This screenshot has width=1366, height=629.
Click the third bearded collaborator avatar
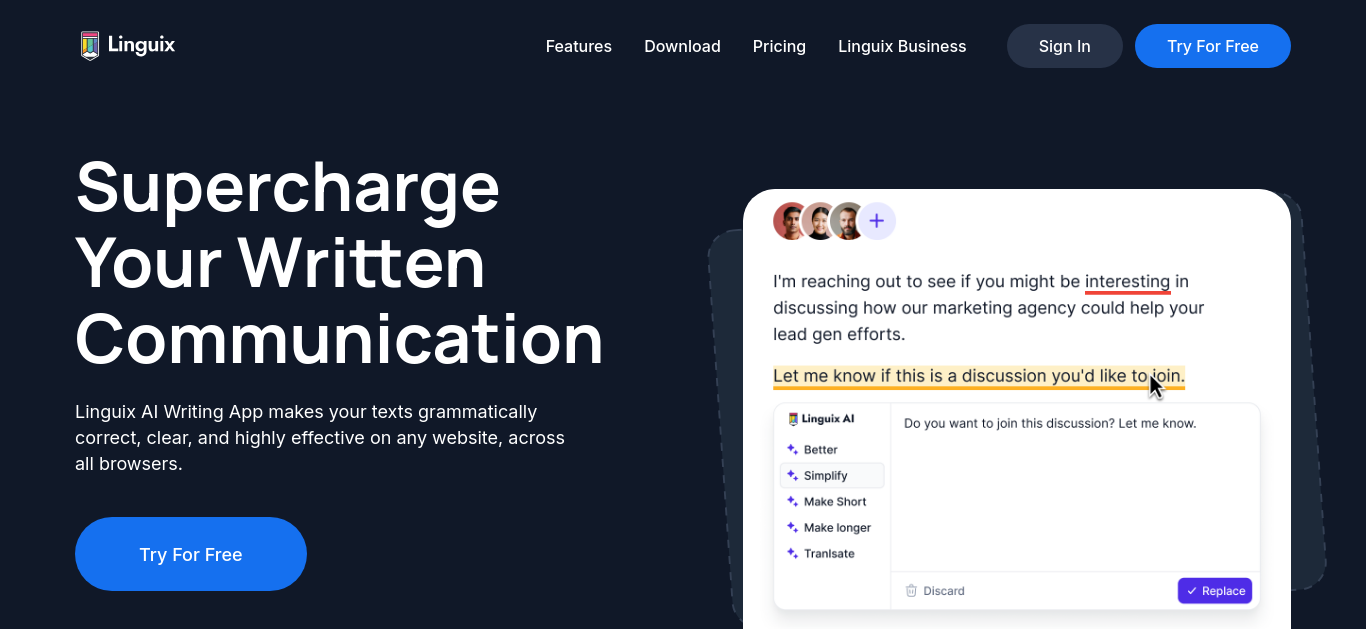[x=848, y=221]
